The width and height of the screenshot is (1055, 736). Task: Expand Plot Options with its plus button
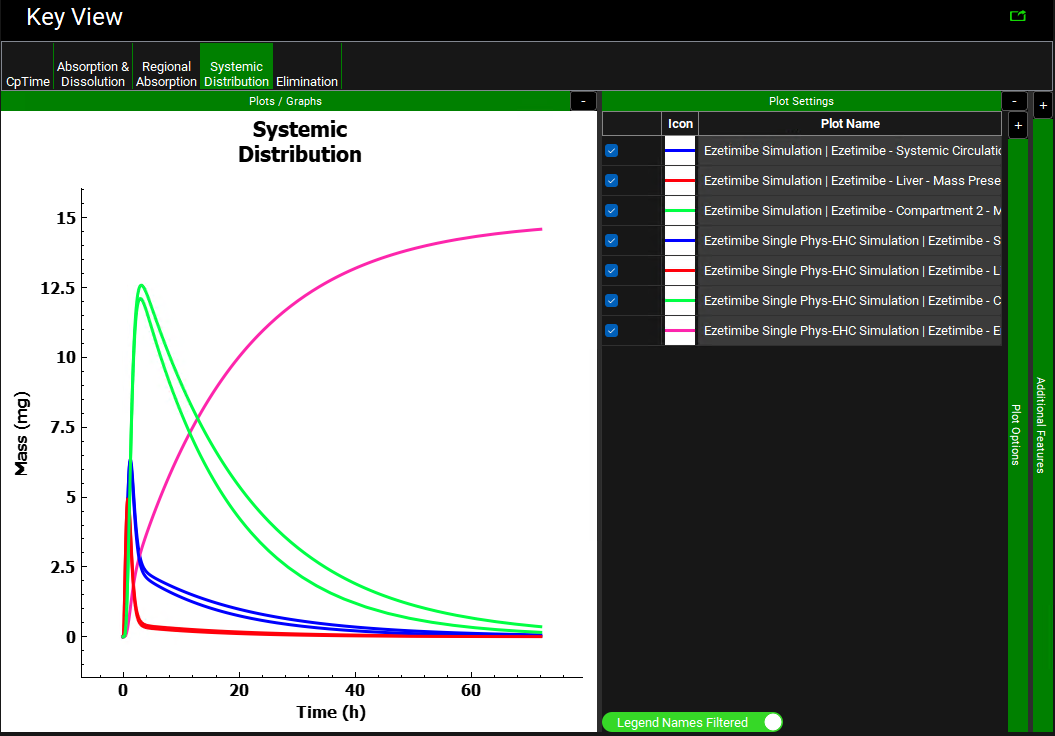1018,126
